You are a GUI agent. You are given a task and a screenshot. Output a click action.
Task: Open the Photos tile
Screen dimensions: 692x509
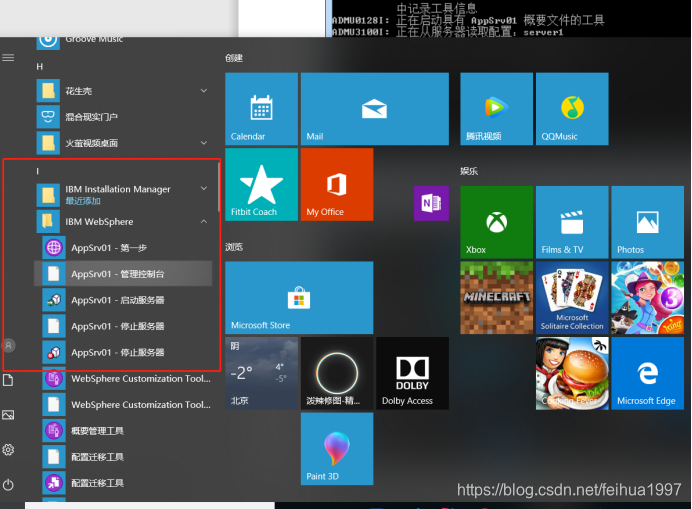point(647,222)
